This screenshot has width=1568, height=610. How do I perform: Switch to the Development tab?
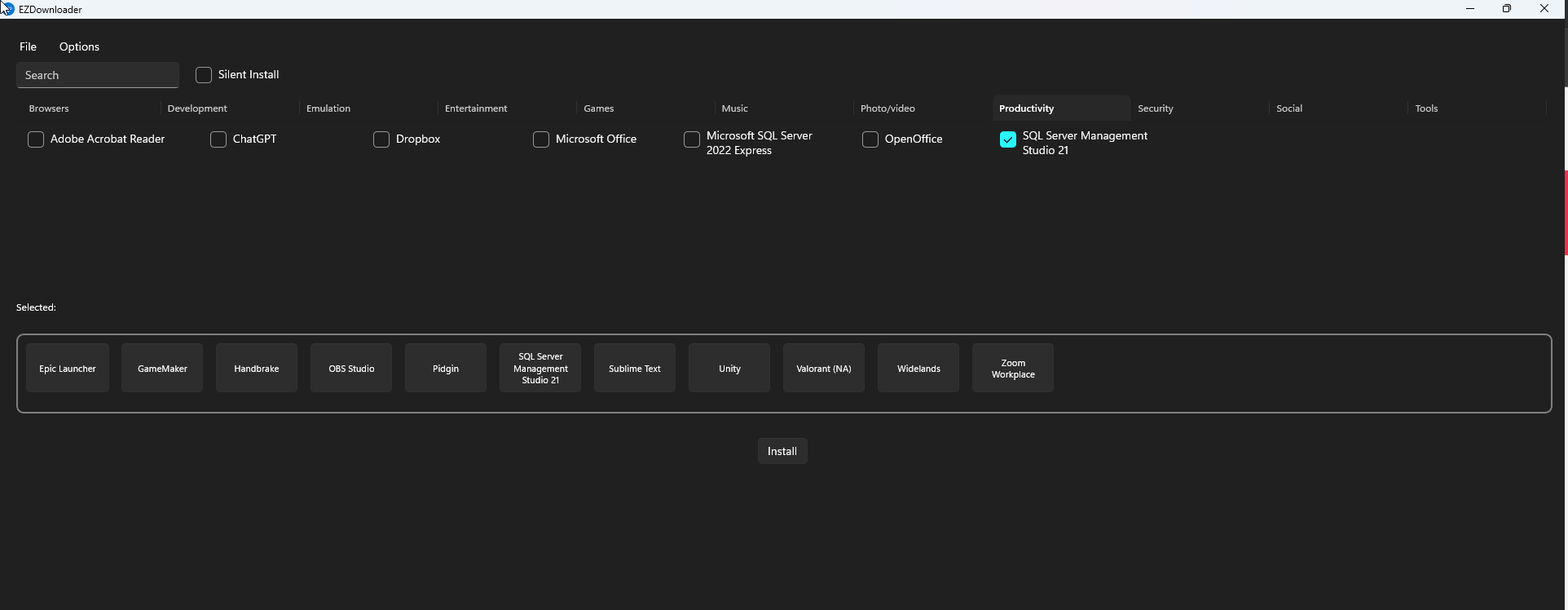pos(230,108)
